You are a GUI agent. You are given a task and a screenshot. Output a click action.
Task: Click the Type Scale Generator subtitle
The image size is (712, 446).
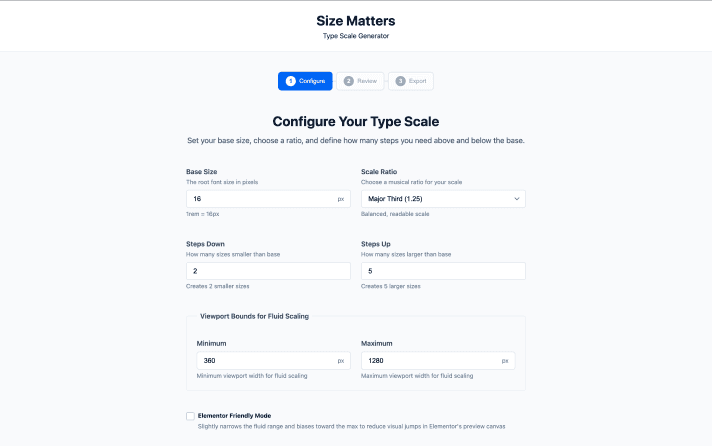pyautogui.click(x=355, y=36)
